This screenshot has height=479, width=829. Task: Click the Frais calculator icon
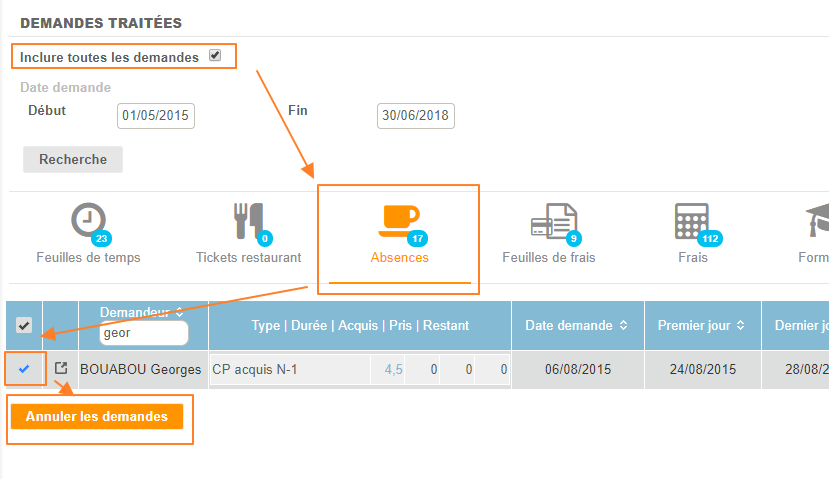click(x=692, y=219)
